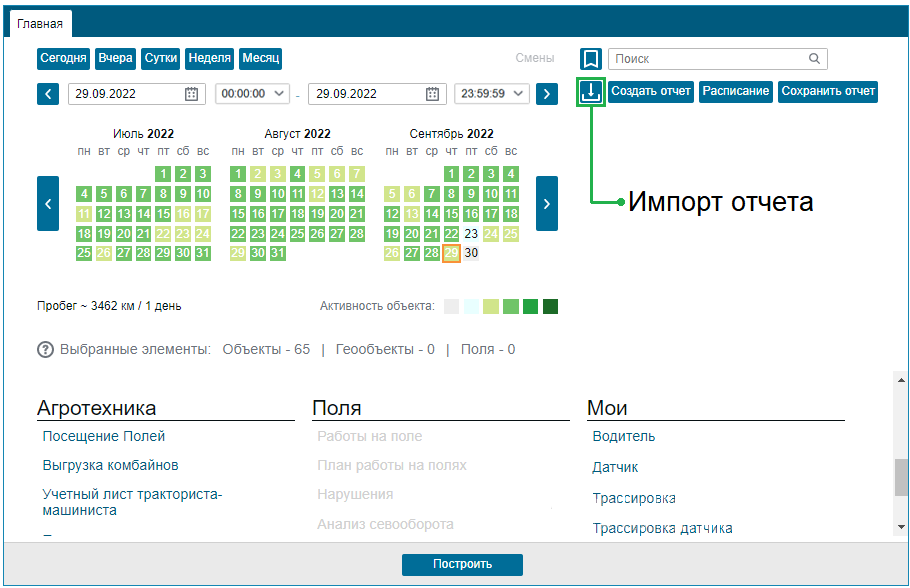
Task: Switch to the Главная tab
Action: [x=40, y=24]
